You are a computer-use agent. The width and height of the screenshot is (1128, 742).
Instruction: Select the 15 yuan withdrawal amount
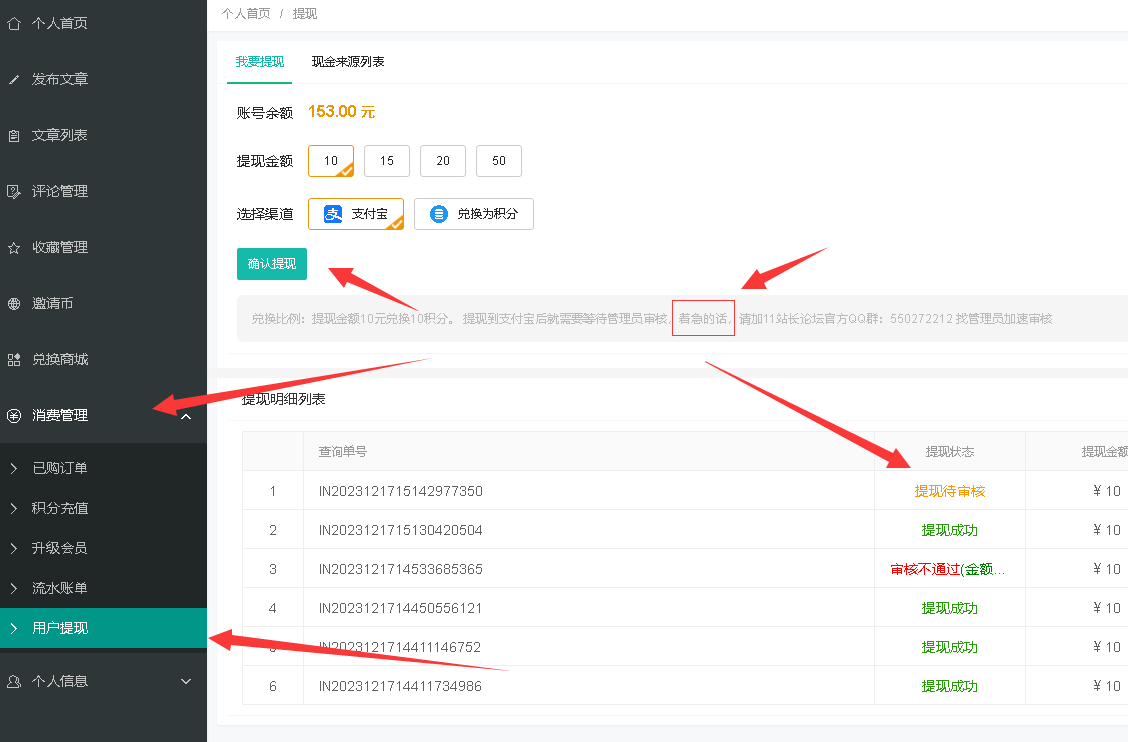[x=387, y=161]
